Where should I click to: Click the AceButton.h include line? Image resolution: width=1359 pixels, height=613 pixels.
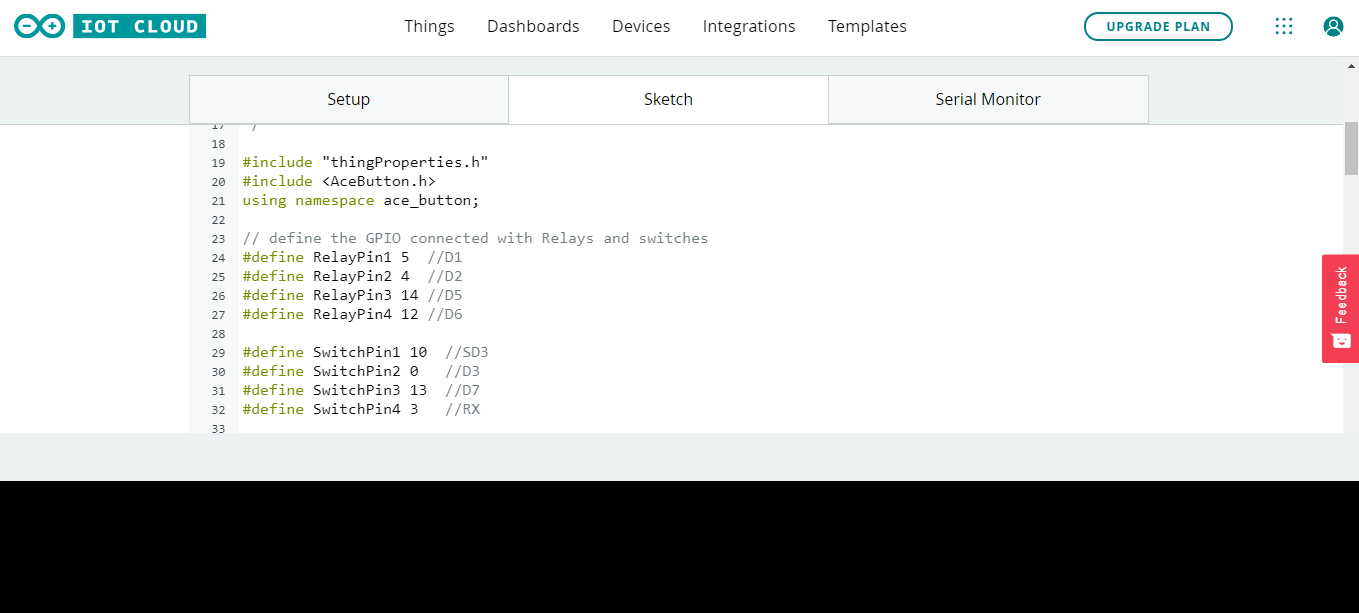click(339, 181)
